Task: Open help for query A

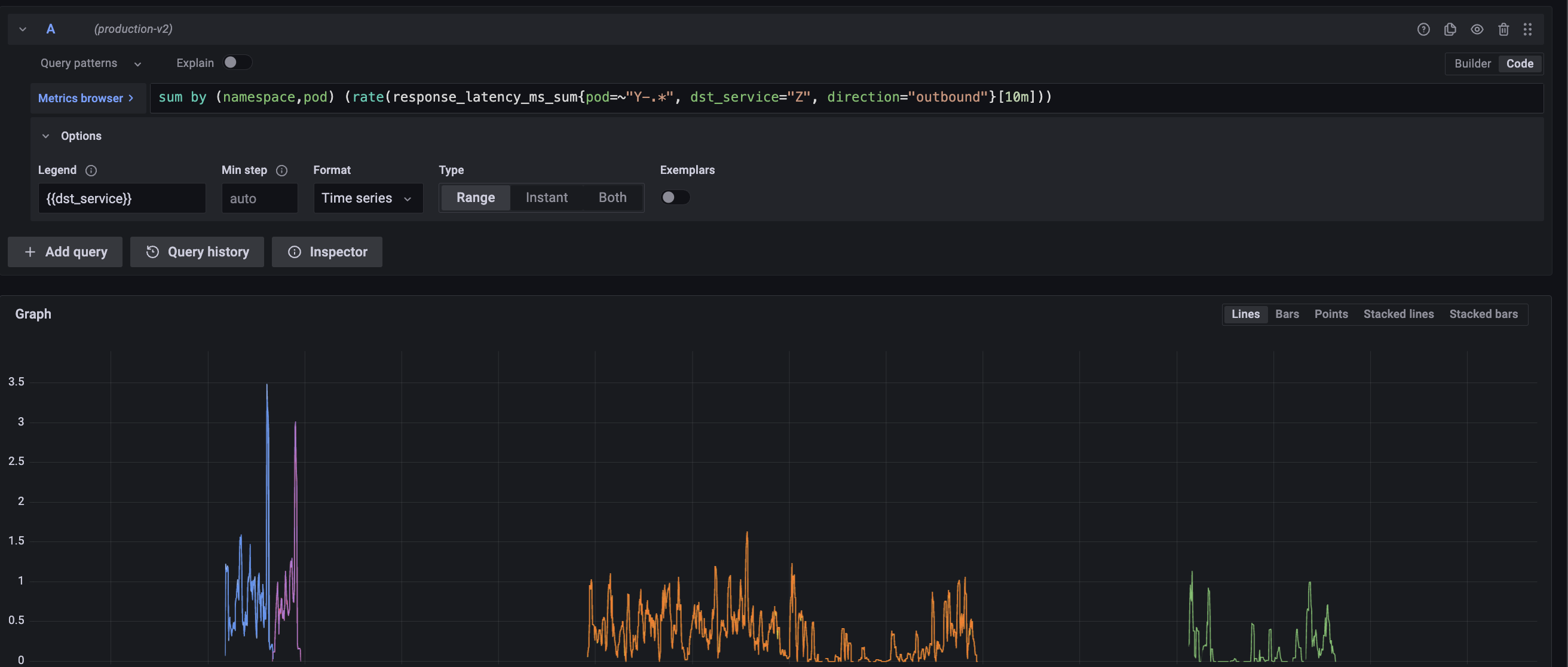Action: (1424, 29)
